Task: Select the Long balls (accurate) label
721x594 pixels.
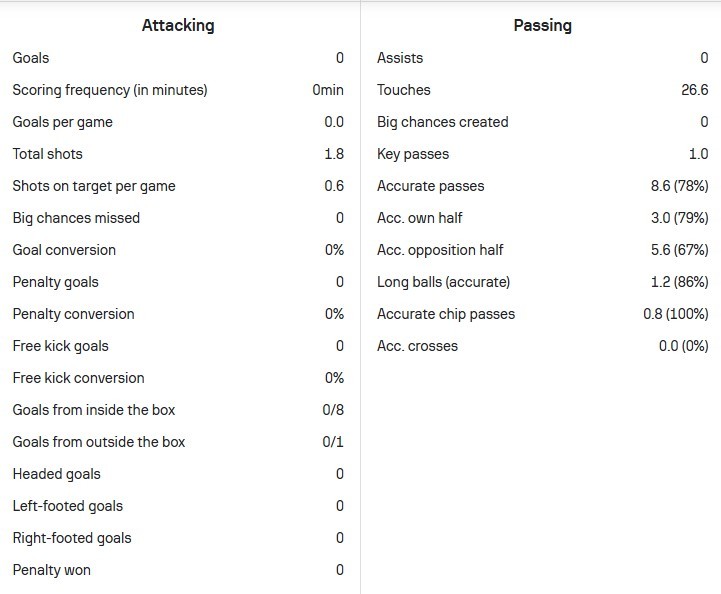Action: point(443,282)
